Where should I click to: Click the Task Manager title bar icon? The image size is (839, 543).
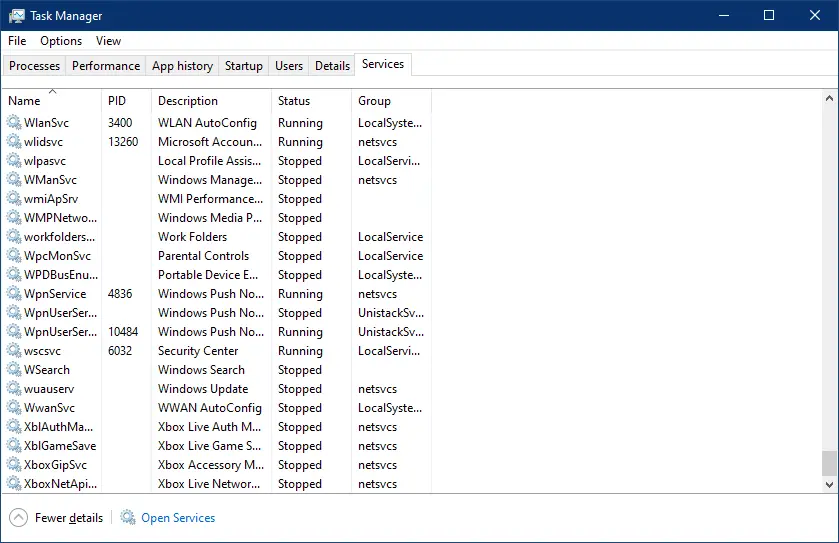pyautogui.click(x=17, y=15)
